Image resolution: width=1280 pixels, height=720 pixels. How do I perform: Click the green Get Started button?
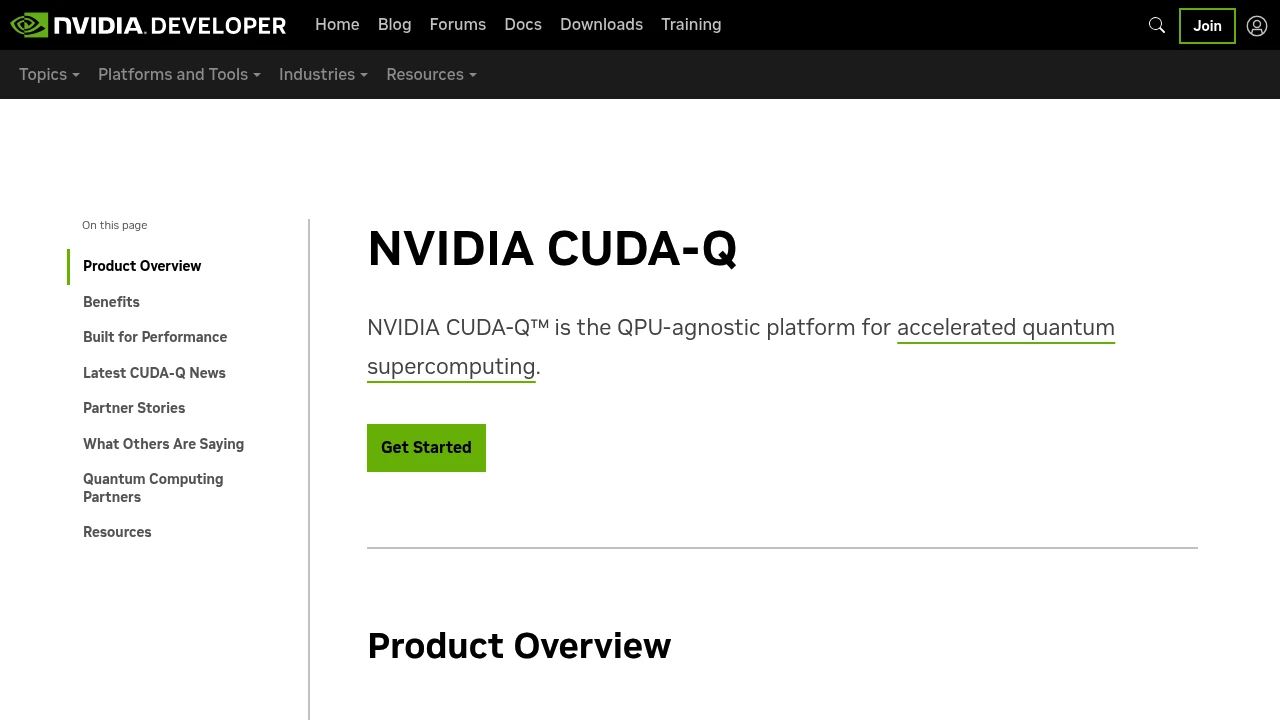click(x=426, y=447)
